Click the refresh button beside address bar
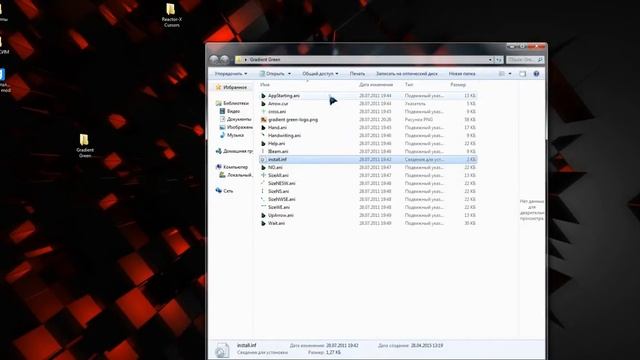640x360 pixels. 499,60
